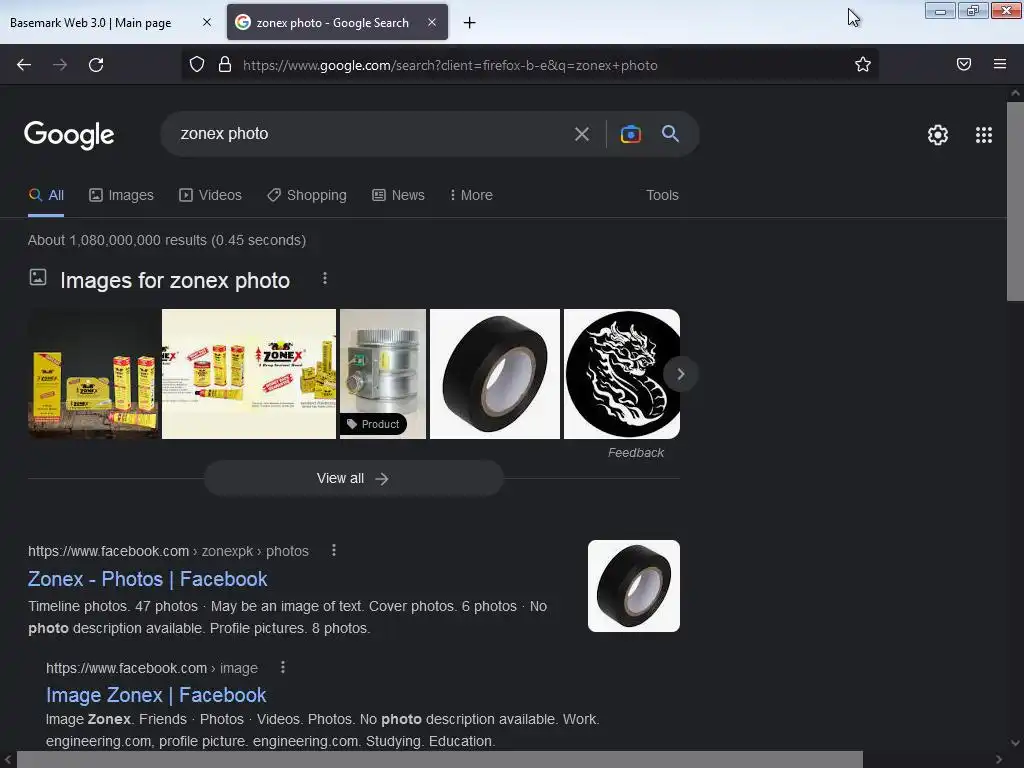The image size is (1024, 768).
Task: Advance image carousel with right chevron
Action: click(x=680, y=374)
